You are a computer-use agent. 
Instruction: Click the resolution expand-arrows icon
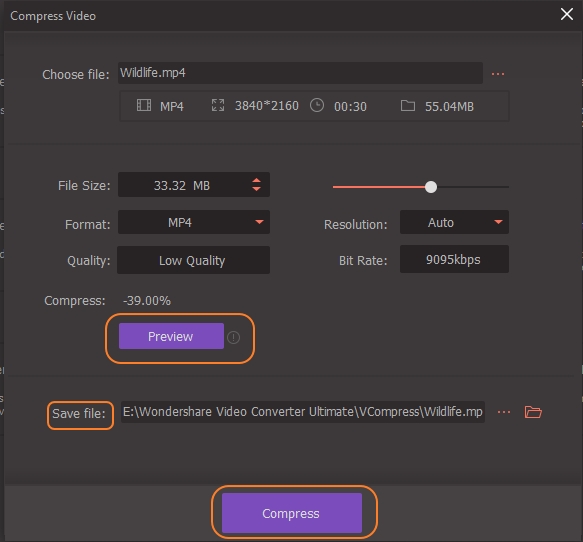click(218, 105)
